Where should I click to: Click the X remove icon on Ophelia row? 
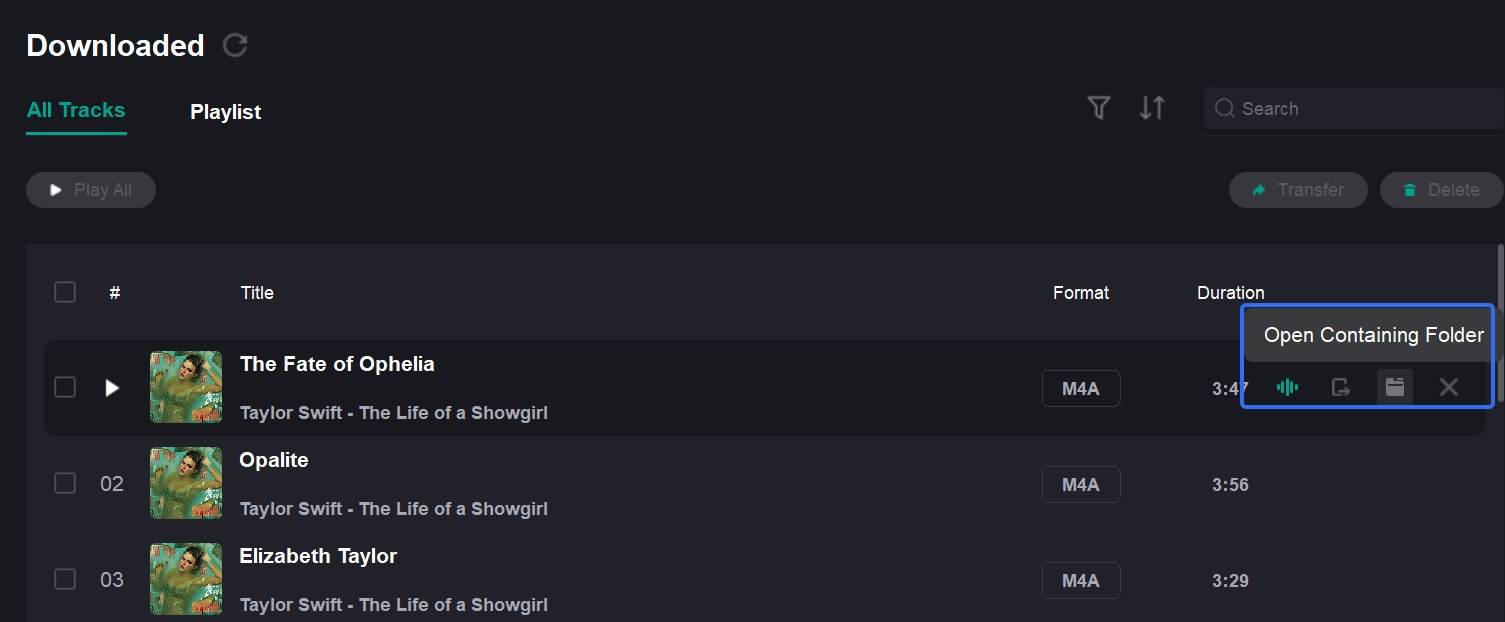click(x=1448, y=386)
